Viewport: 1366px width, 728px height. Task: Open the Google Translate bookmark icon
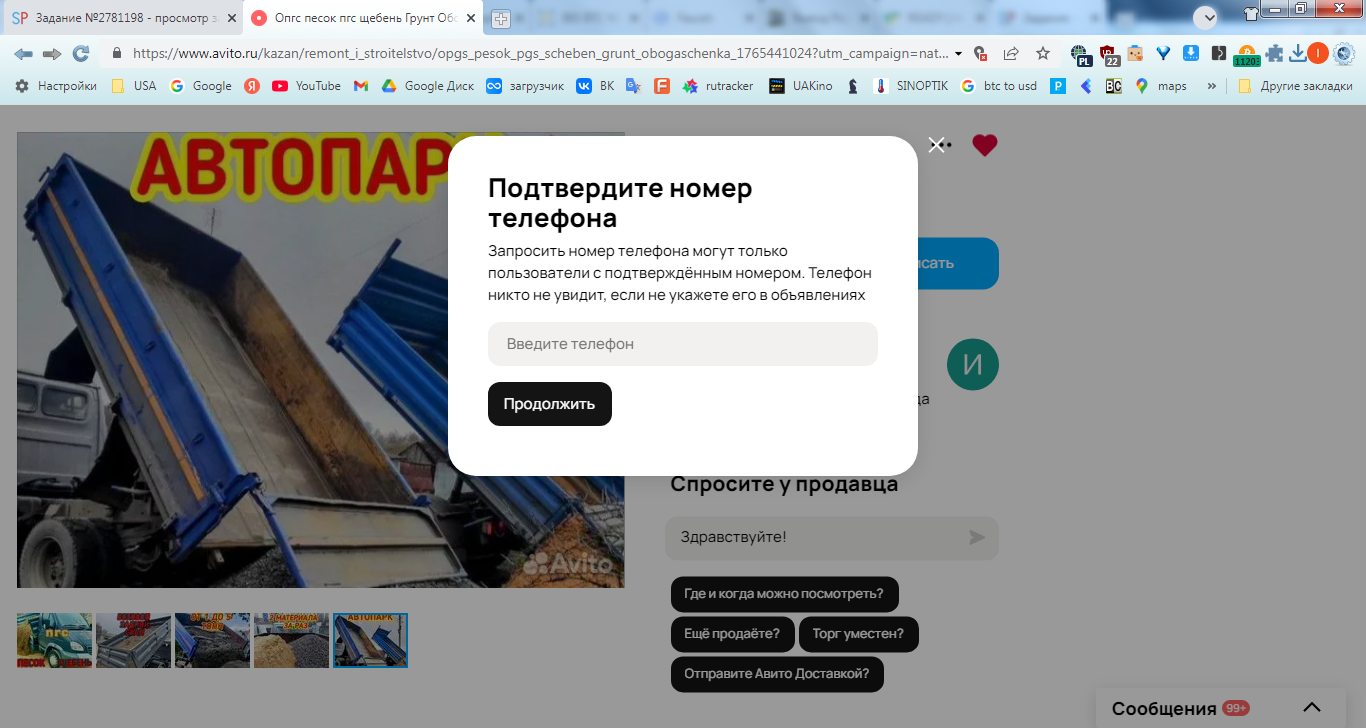pos(633,86)
